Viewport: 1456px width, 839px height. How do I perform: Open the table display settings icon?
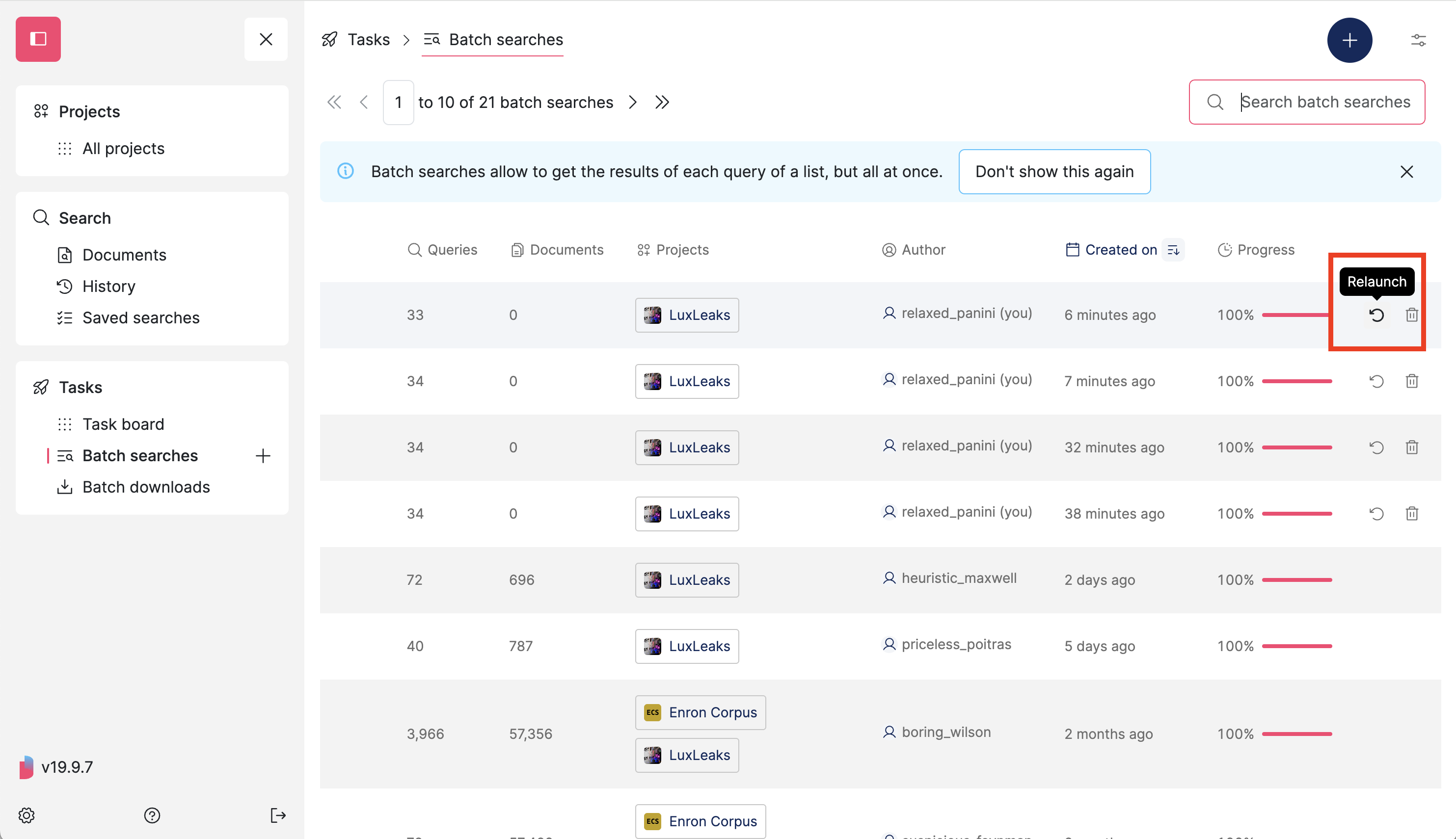click(1419, 40)
